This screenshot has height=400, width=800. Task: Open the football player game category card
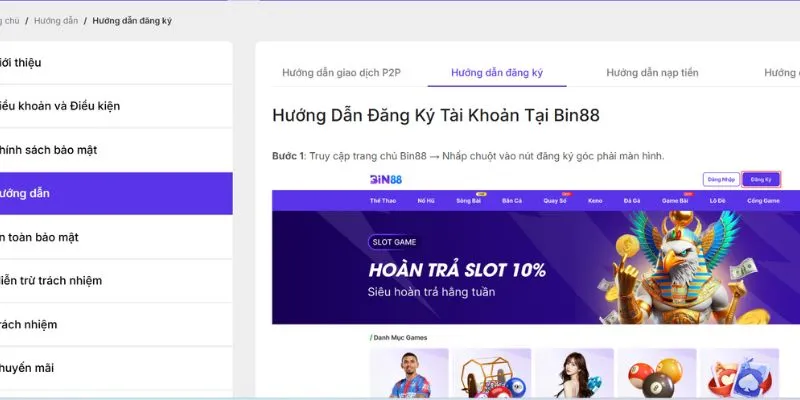[409, 373]
